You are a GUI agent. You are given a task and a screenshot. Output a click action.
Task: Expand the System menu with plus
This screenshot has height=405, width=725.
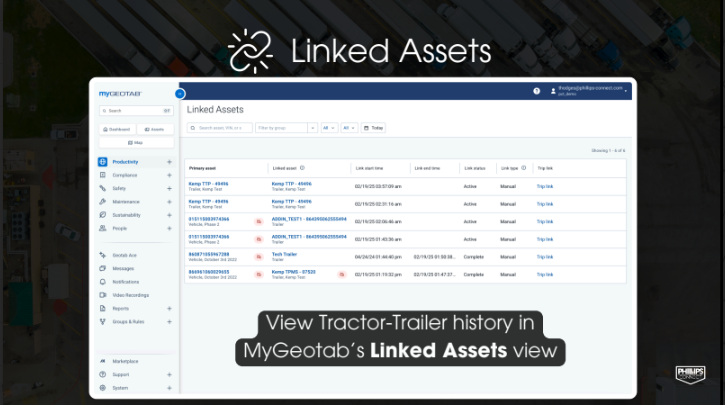(x=169, y=388)
